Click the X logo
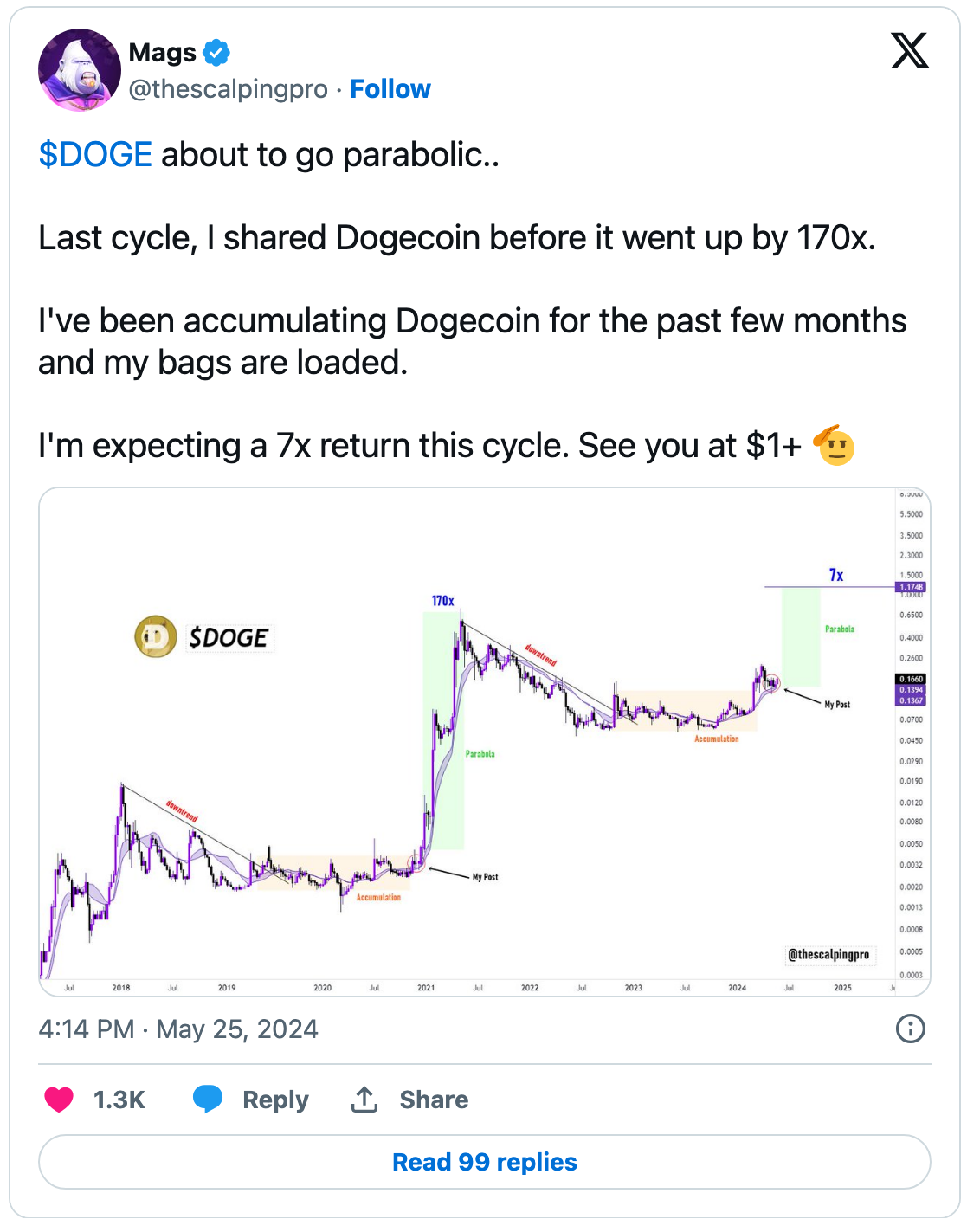Viewport: 980px width, 1232px height. coord(909,50)
